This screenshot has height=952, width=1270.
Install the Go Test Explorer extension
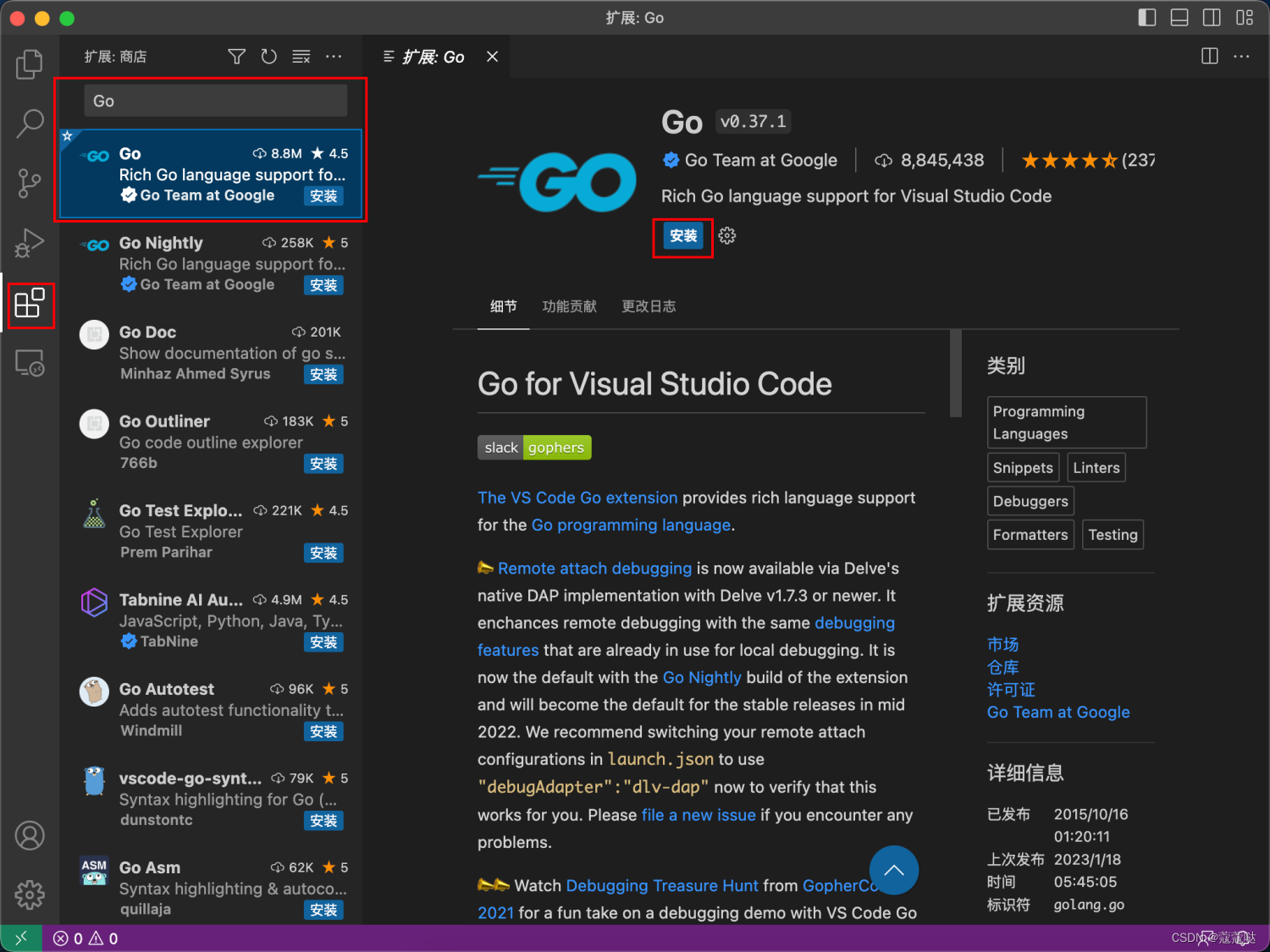(x=323, y=553)
